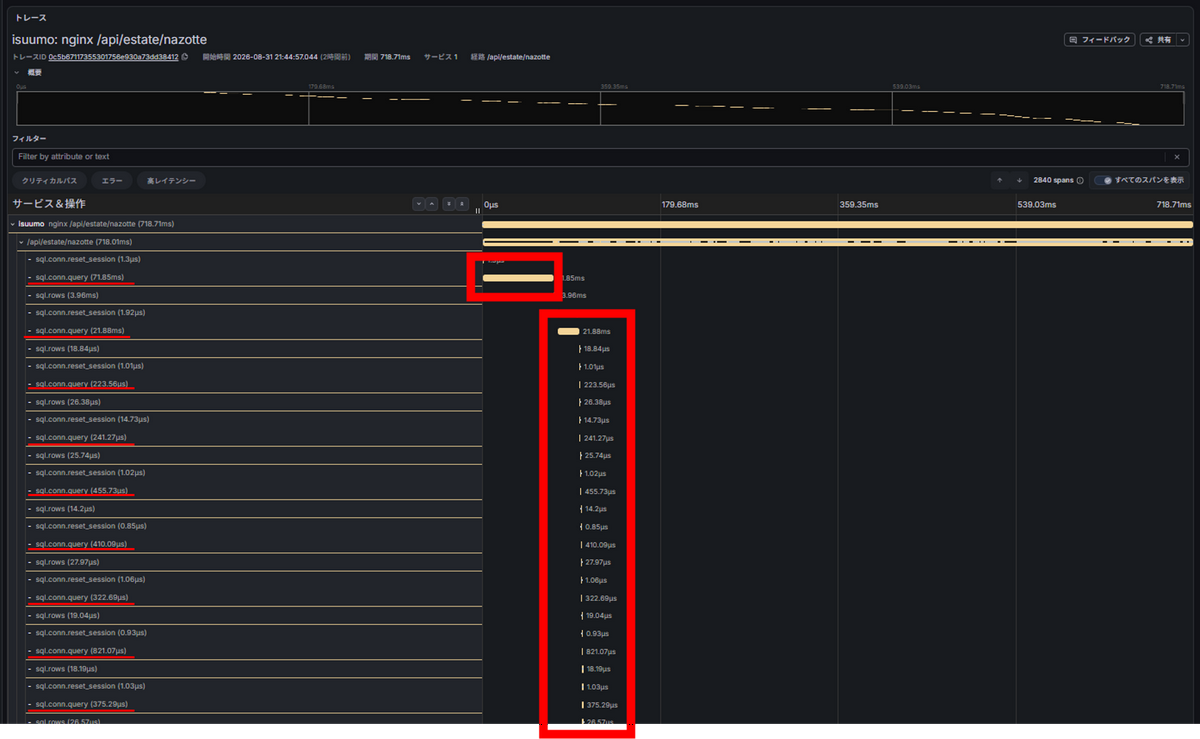Select the エラー filter chip
The image size is (1200, 739).
click(112, 181)
